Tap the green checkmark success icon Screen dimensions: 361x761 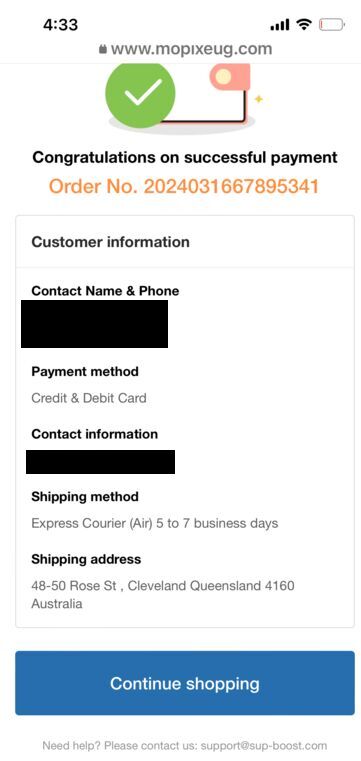pos(140,93)
